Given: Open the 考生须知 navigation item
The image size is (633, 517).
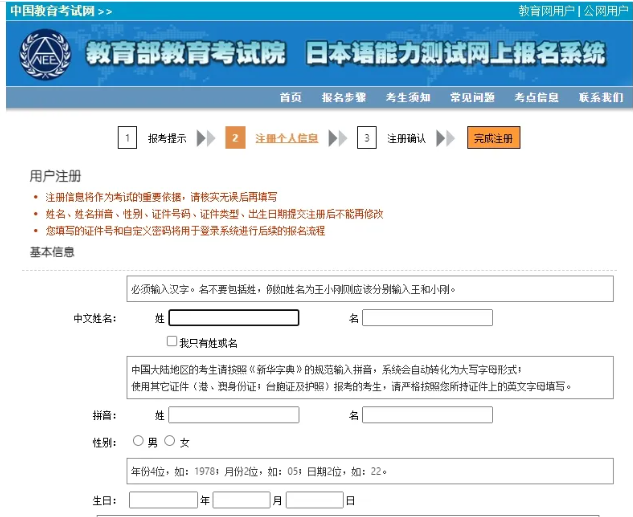Looking at the screenshot, I should 408,97.
